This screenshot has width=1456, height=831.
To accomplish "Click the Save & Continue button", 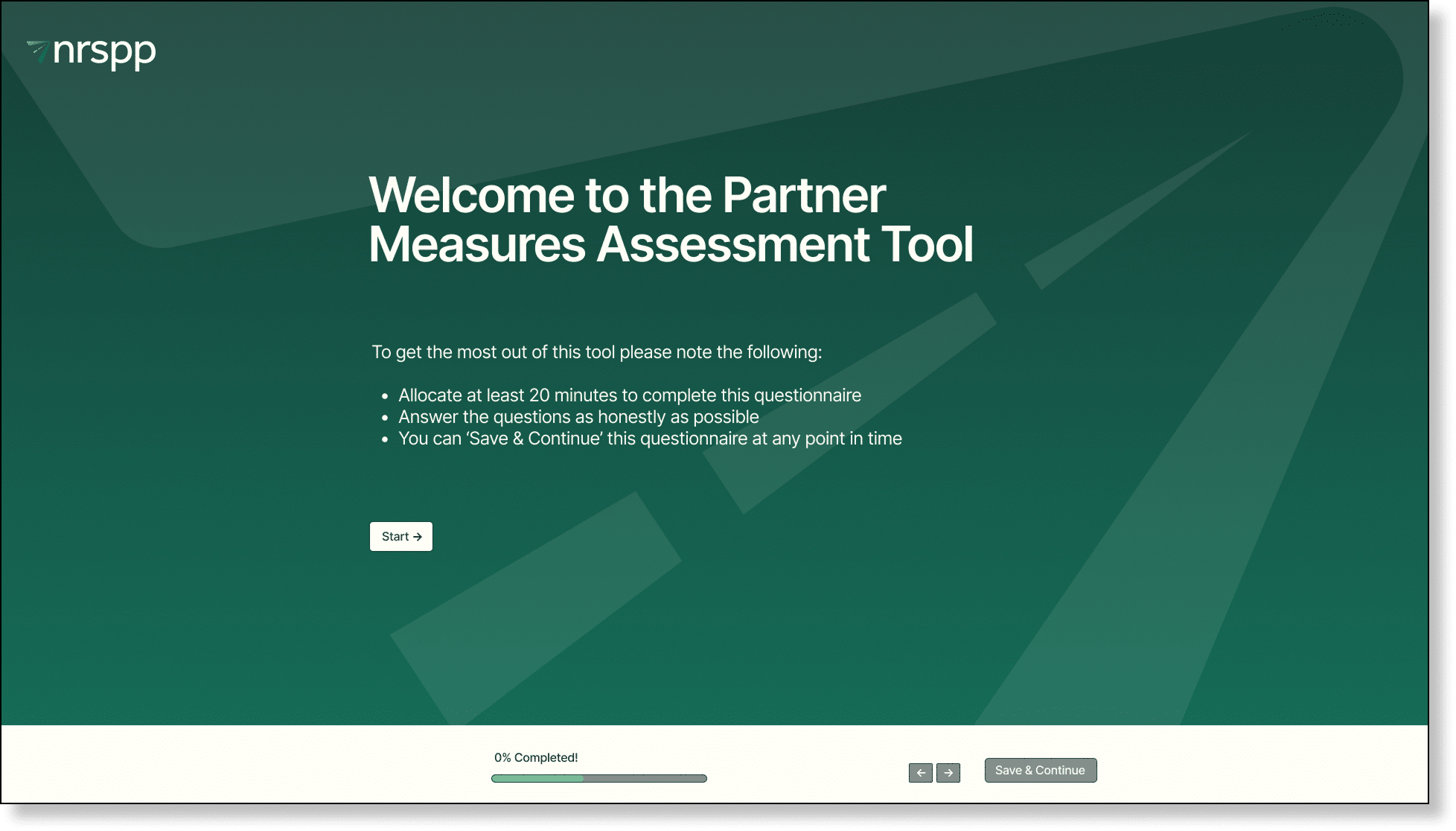I will pos(1040,771).
